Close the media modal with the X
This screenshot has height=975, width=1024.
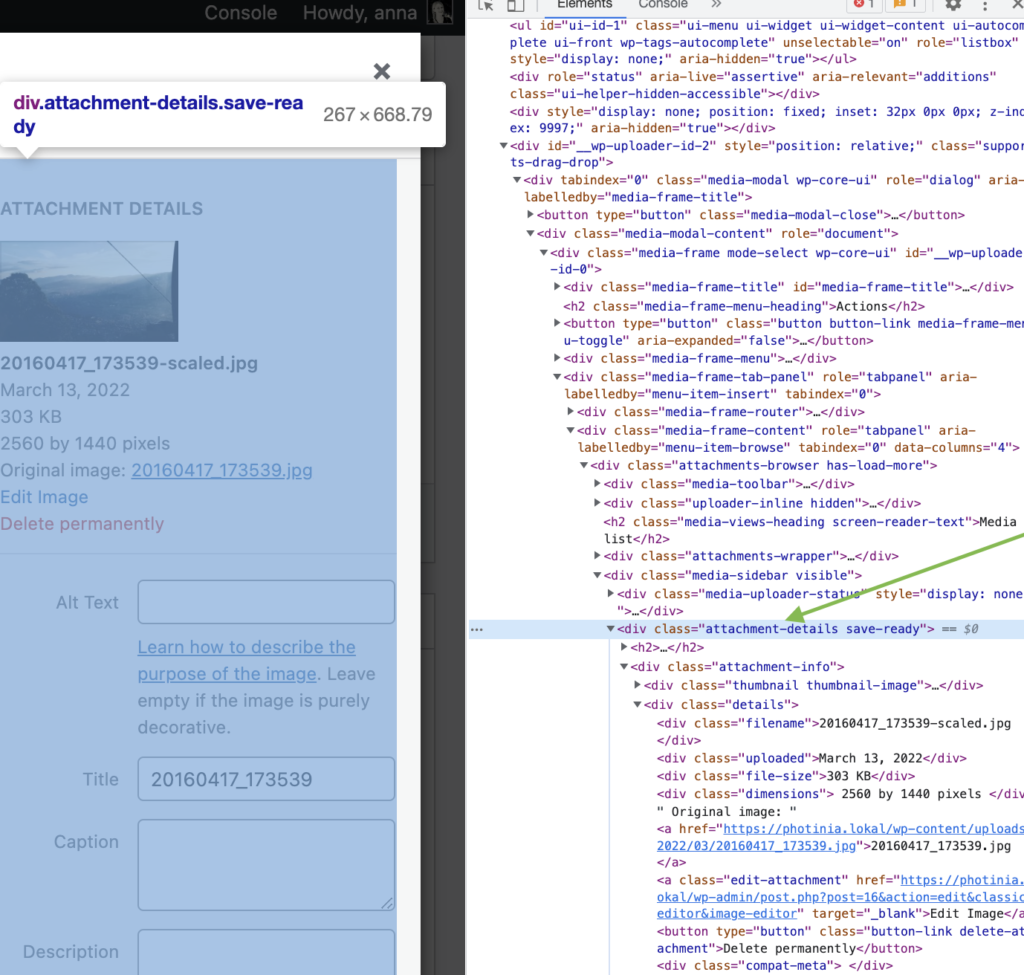coord(381,71)
